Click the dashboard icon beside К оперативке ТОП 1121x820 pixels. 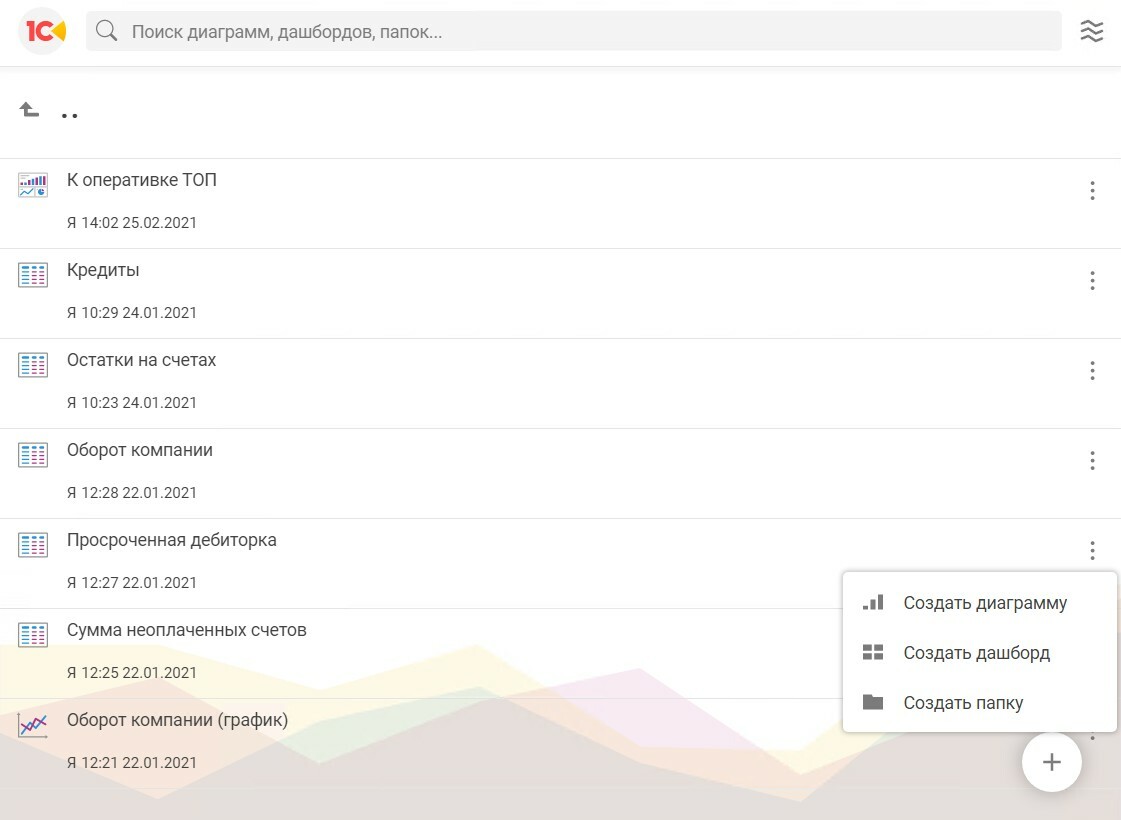coord(33,185)
